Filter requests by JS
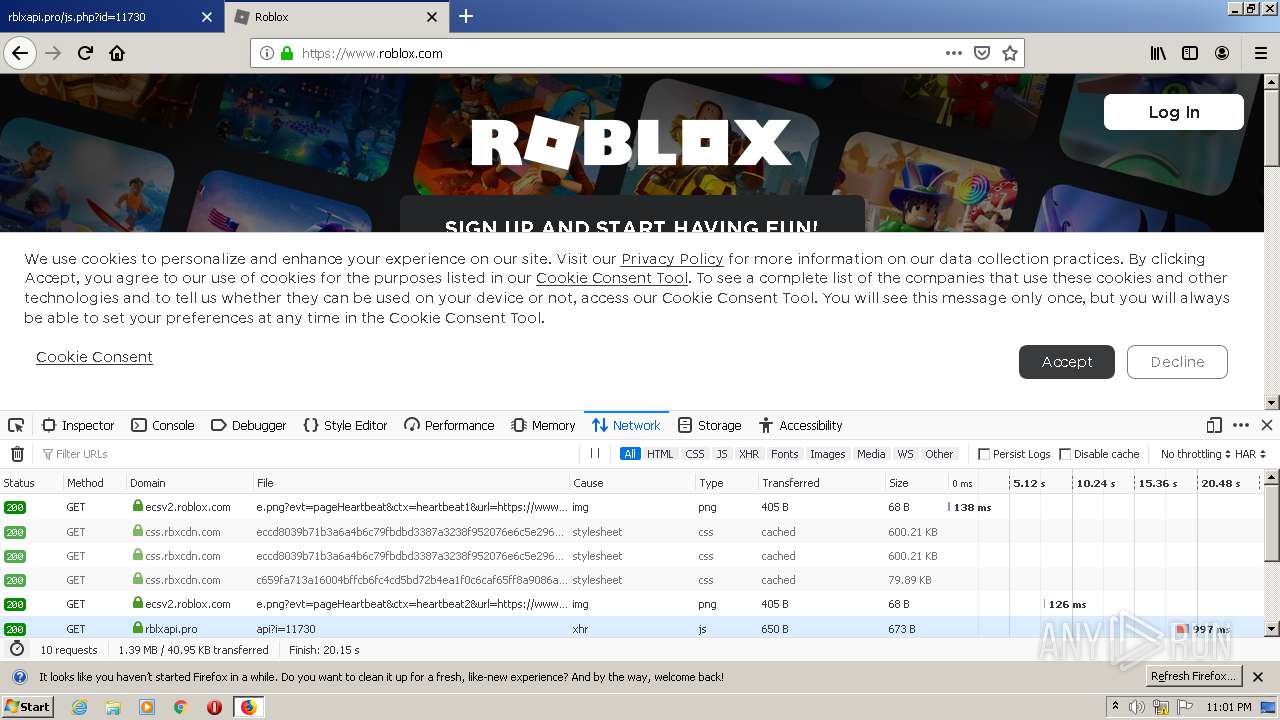 pyautogui.click(x=722, y=454)
